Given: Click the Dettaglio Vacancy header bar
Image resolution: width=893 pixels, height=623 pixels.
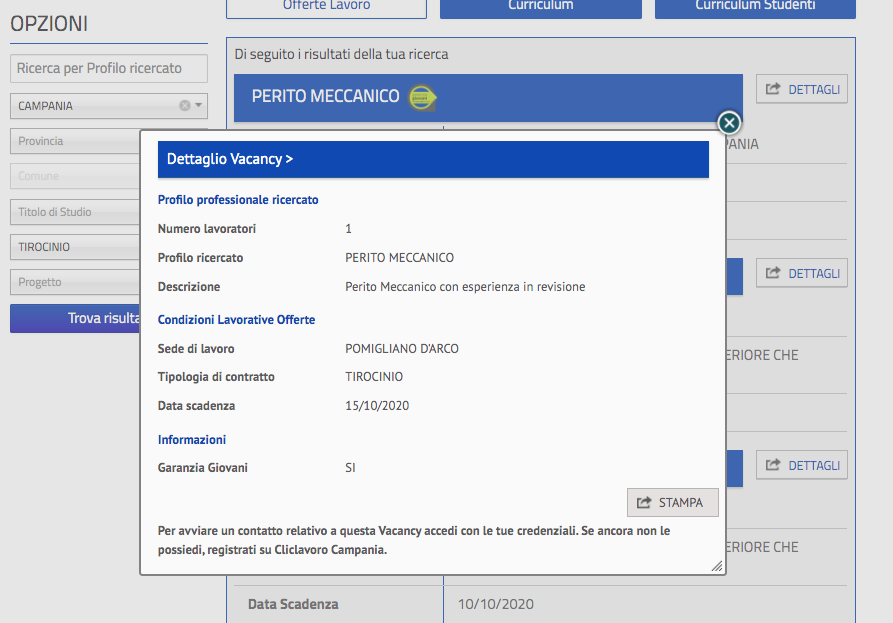Looking at the screenshot, I should click(x=433, y=159).
